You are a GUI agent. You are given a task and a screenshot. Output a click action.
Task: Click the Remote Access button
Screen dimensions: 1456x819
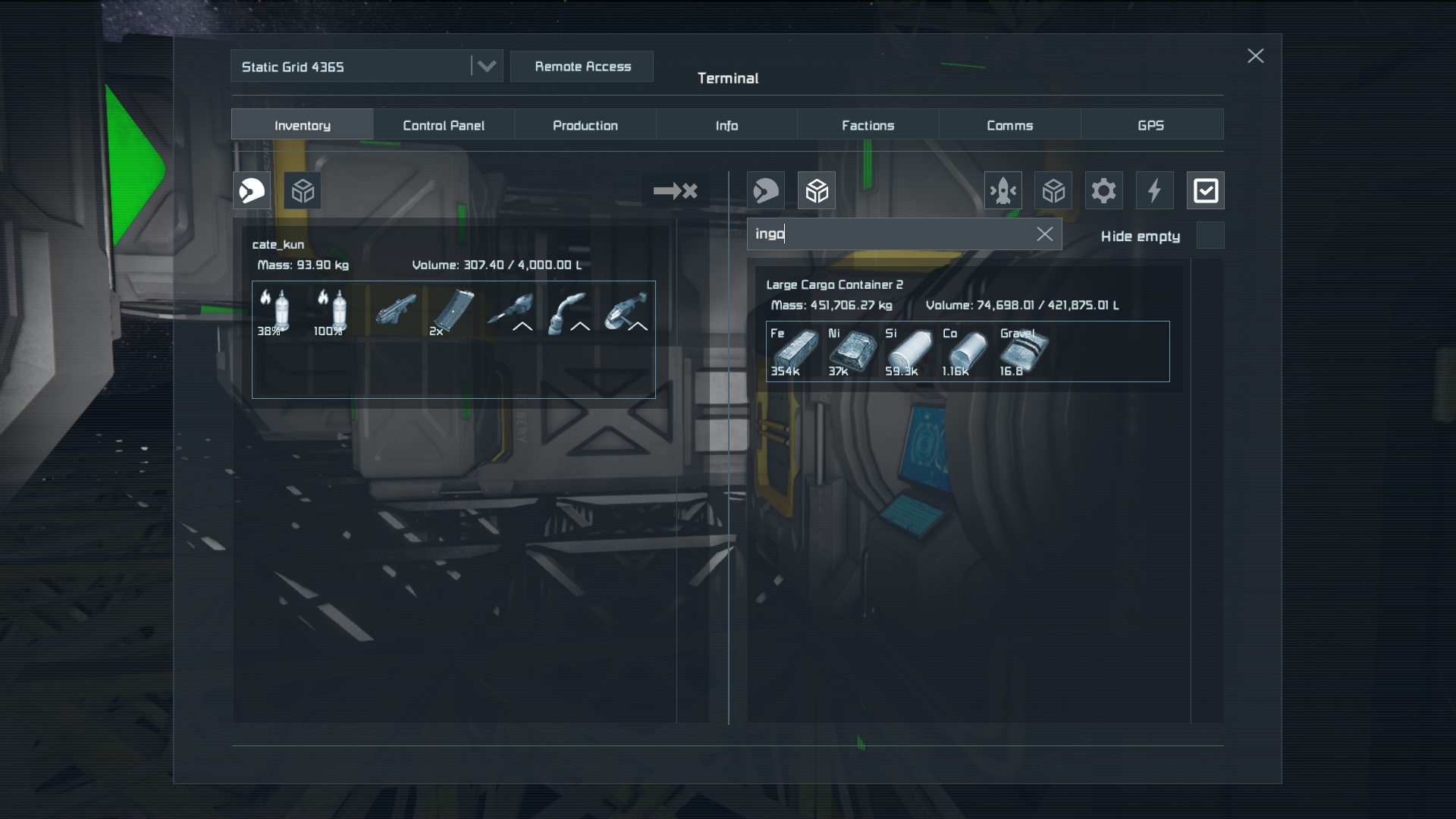point(582,67)
